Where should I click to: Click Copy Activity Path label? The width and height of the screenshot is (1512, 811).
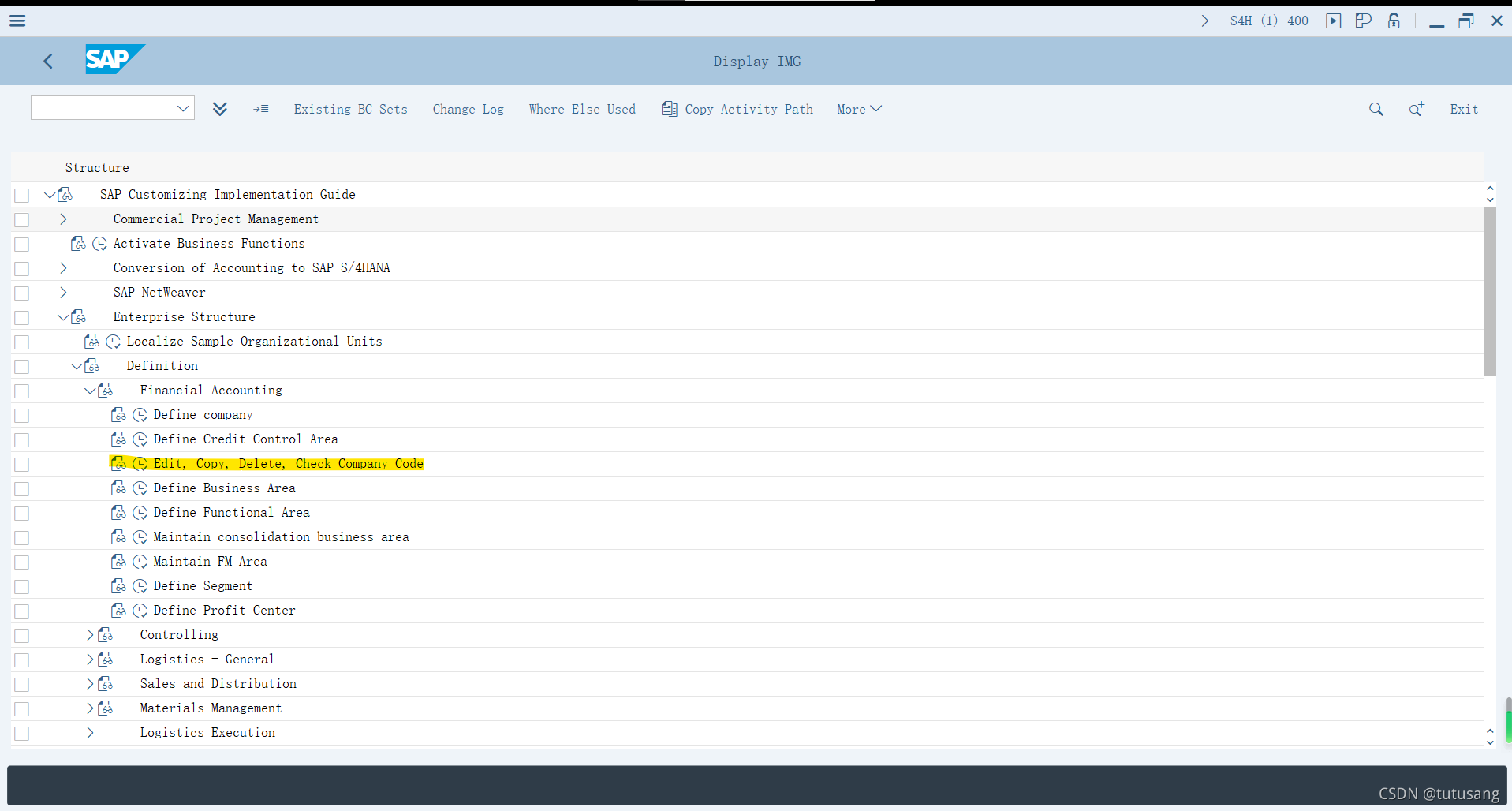point(749,109)
